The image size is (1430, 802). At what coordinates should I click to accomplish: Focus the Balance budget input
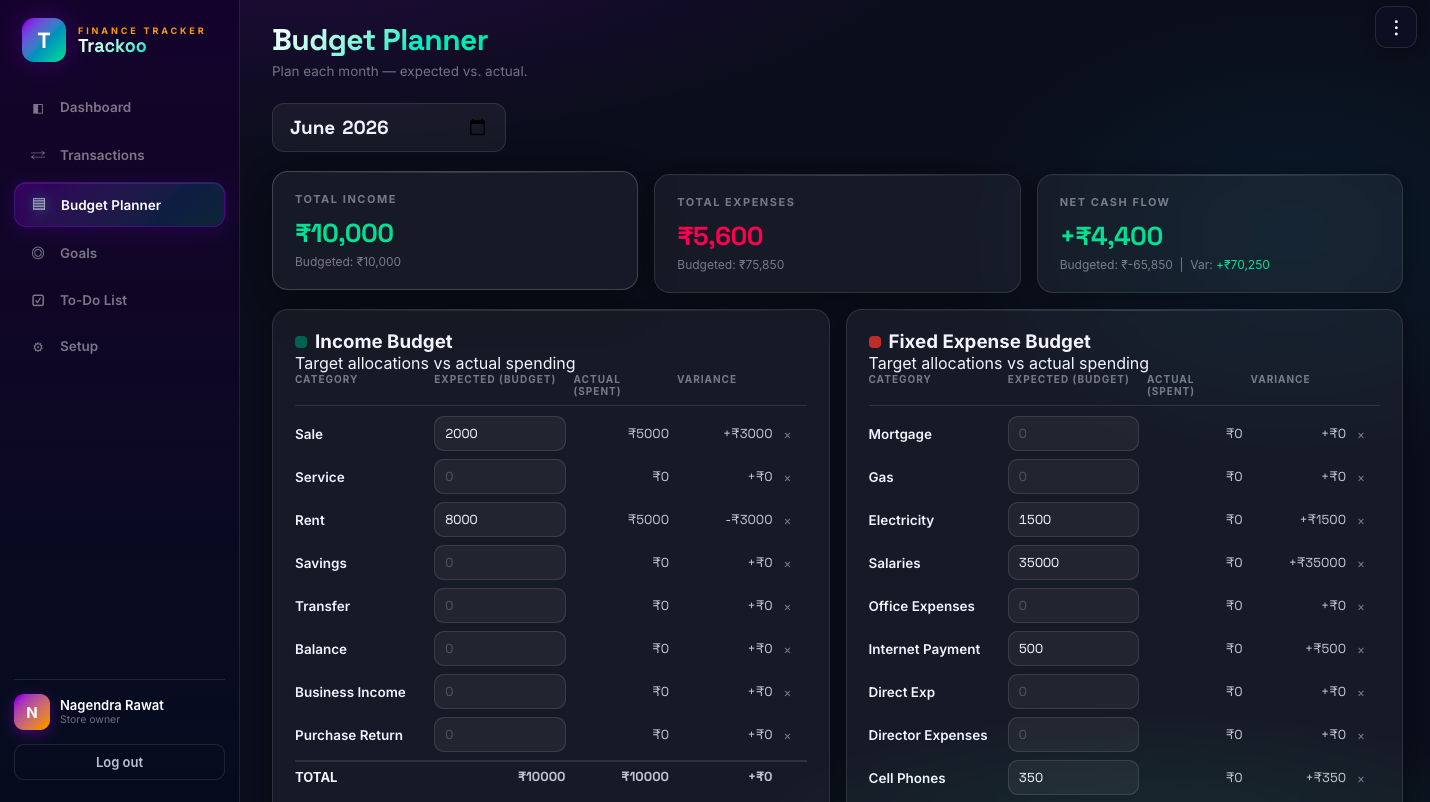pos(500,649)
